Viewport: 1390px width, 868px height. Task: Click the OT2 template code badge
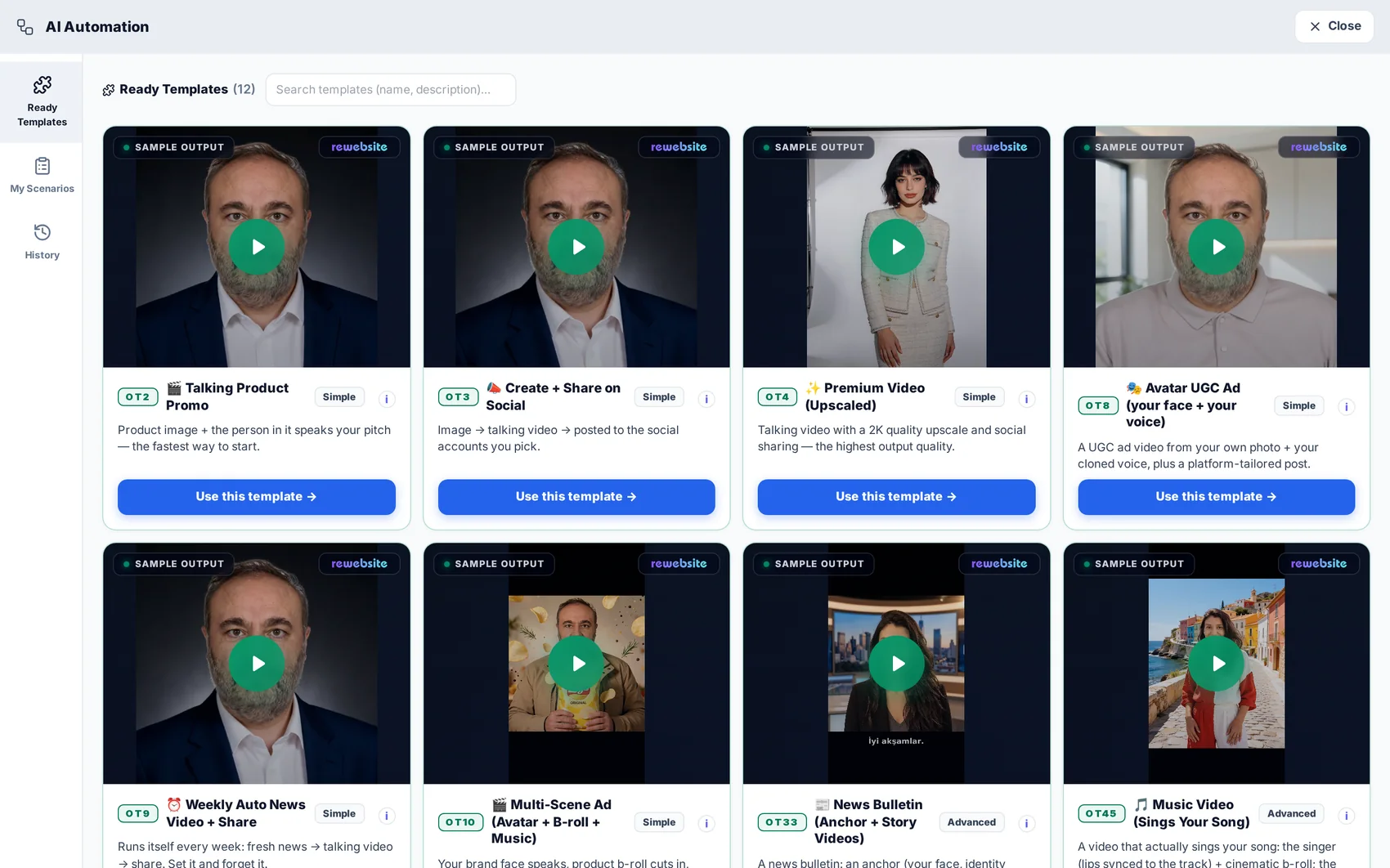coord(137,397)
